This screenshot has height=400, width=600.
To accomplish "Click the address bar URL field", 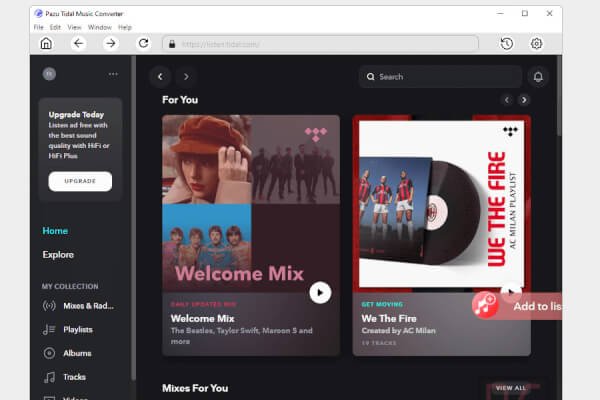I will pyautogui.click(x=320, y=44).
